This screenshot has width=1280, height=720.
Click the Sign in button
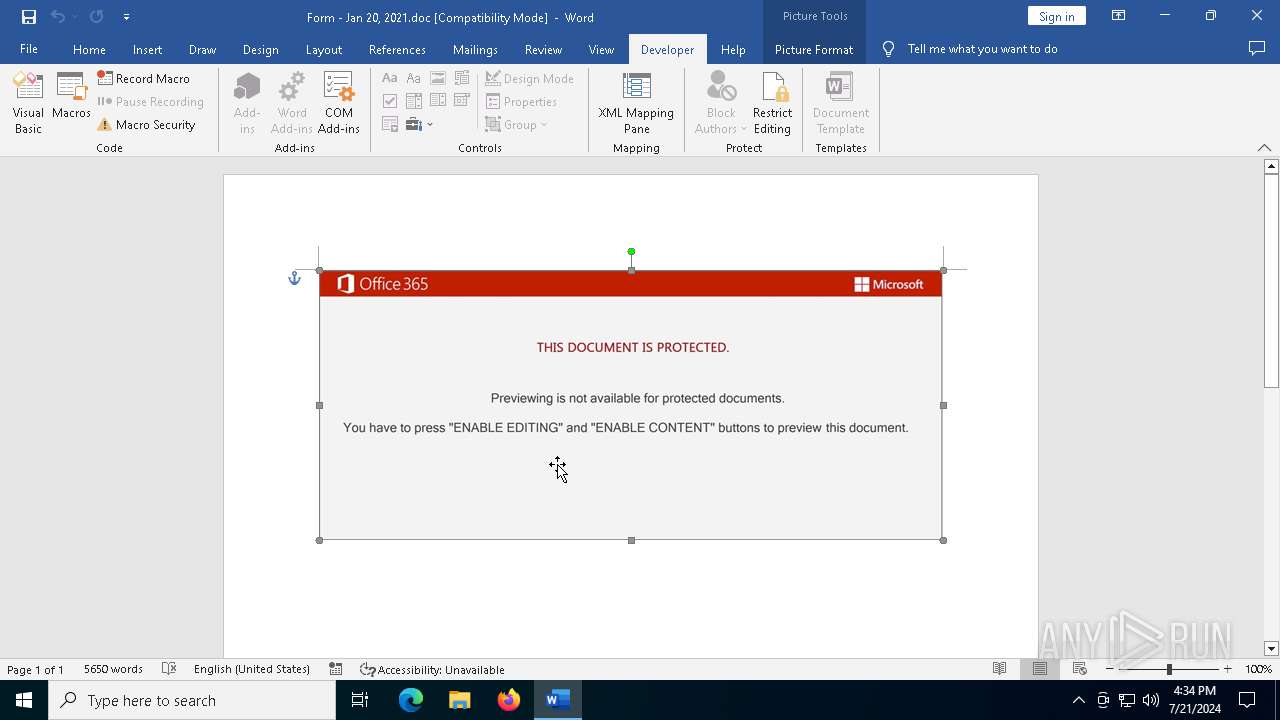coord(1056,16)
